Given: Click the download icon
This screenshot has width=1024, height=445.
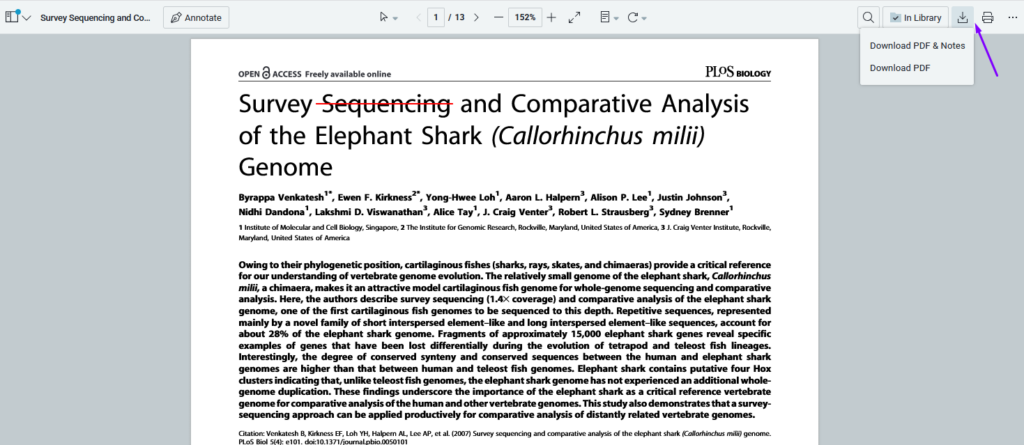Looking at the screenshot, I should (962, 18).
